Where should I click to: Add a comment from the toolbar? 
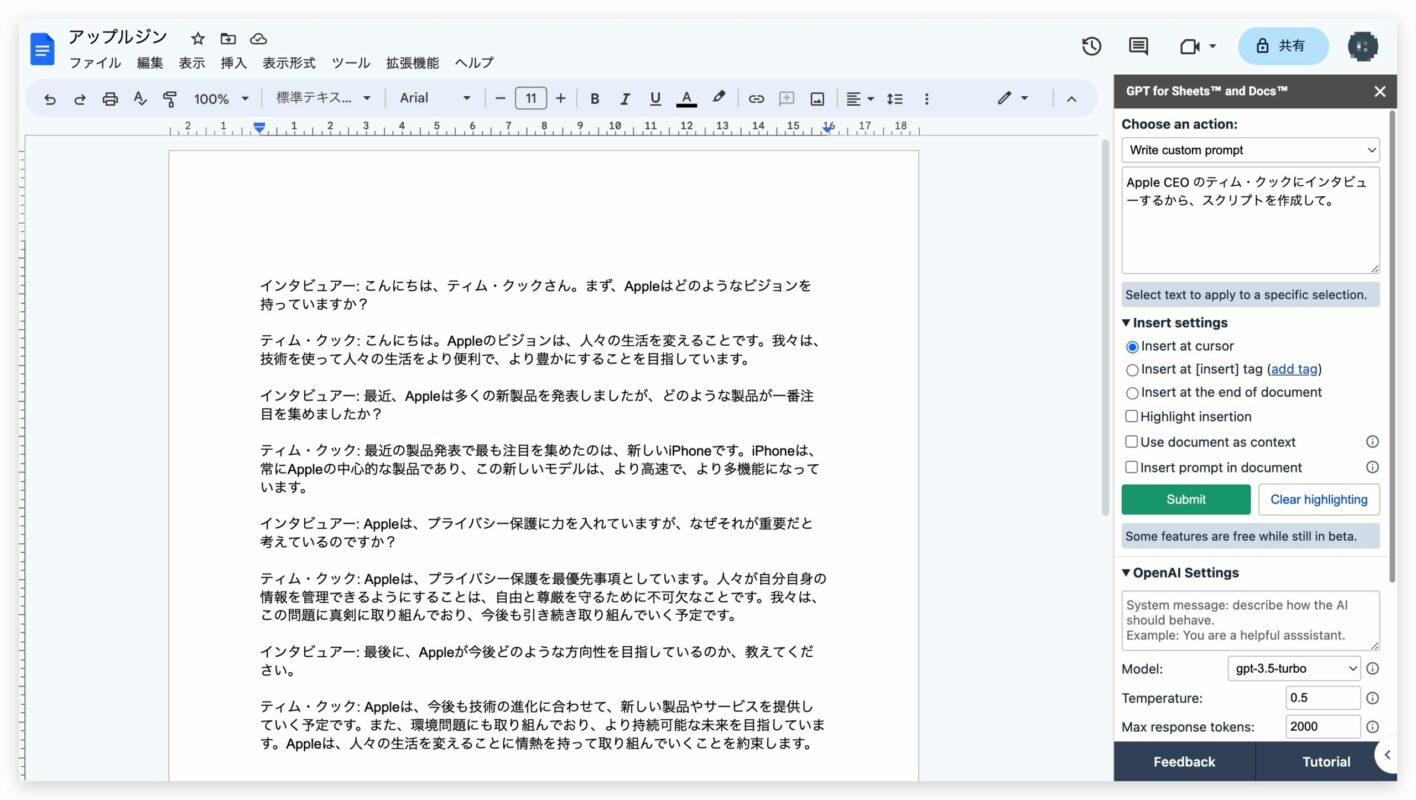click(787, 99)
